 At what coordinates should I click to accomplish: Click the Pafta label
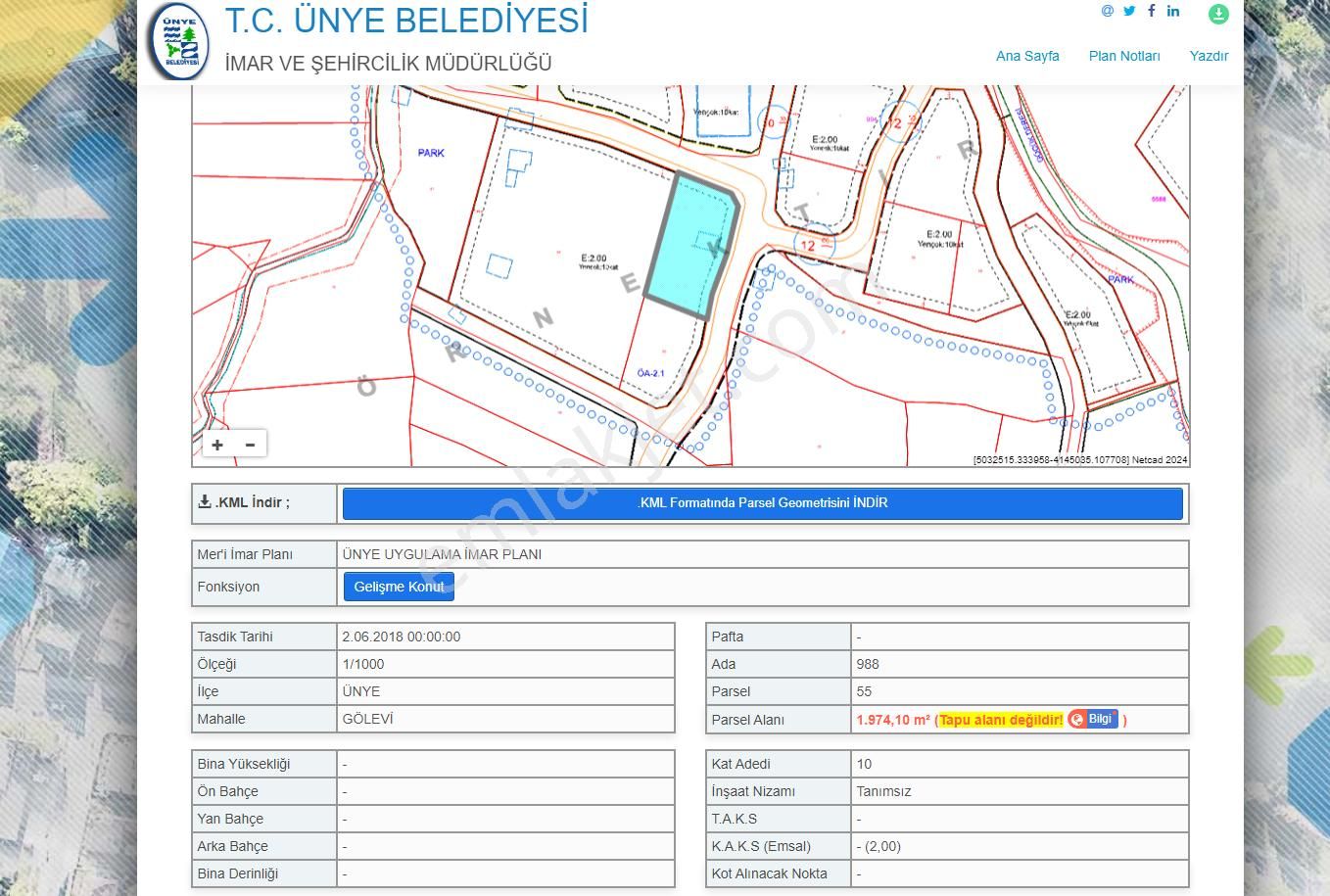click(x=728, y=637)
